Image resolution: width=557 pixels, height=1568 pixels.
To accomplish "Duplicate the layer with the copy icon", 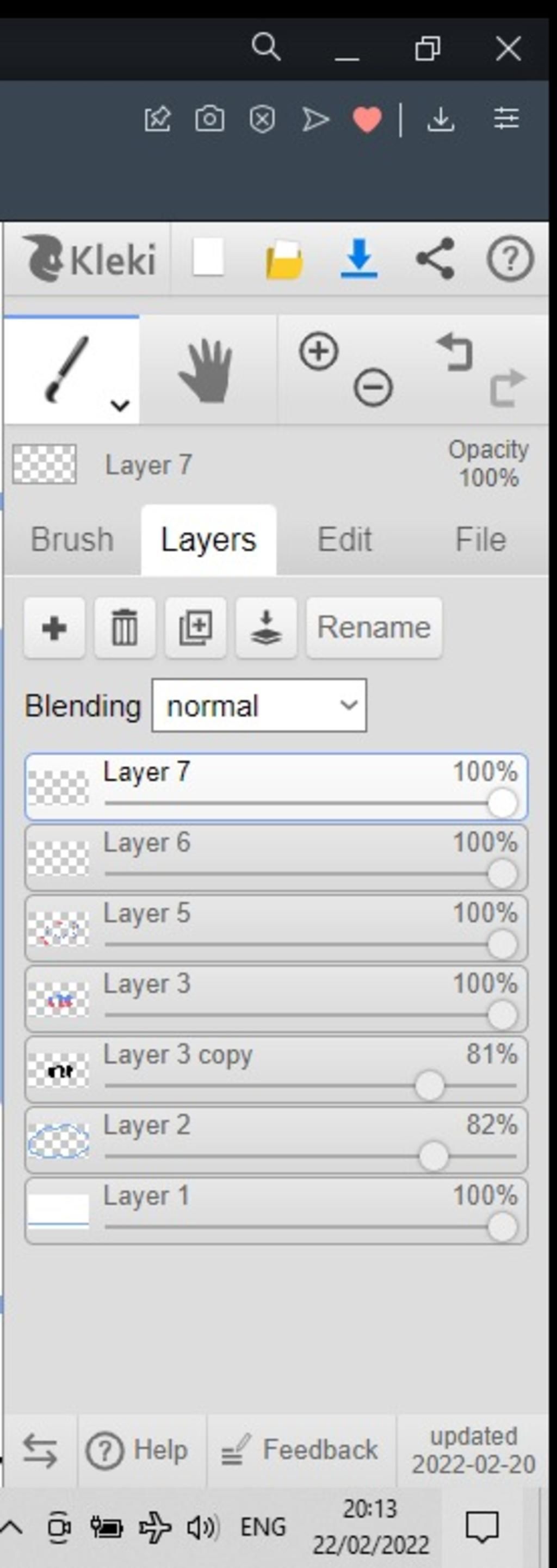I will pos(195,628).
